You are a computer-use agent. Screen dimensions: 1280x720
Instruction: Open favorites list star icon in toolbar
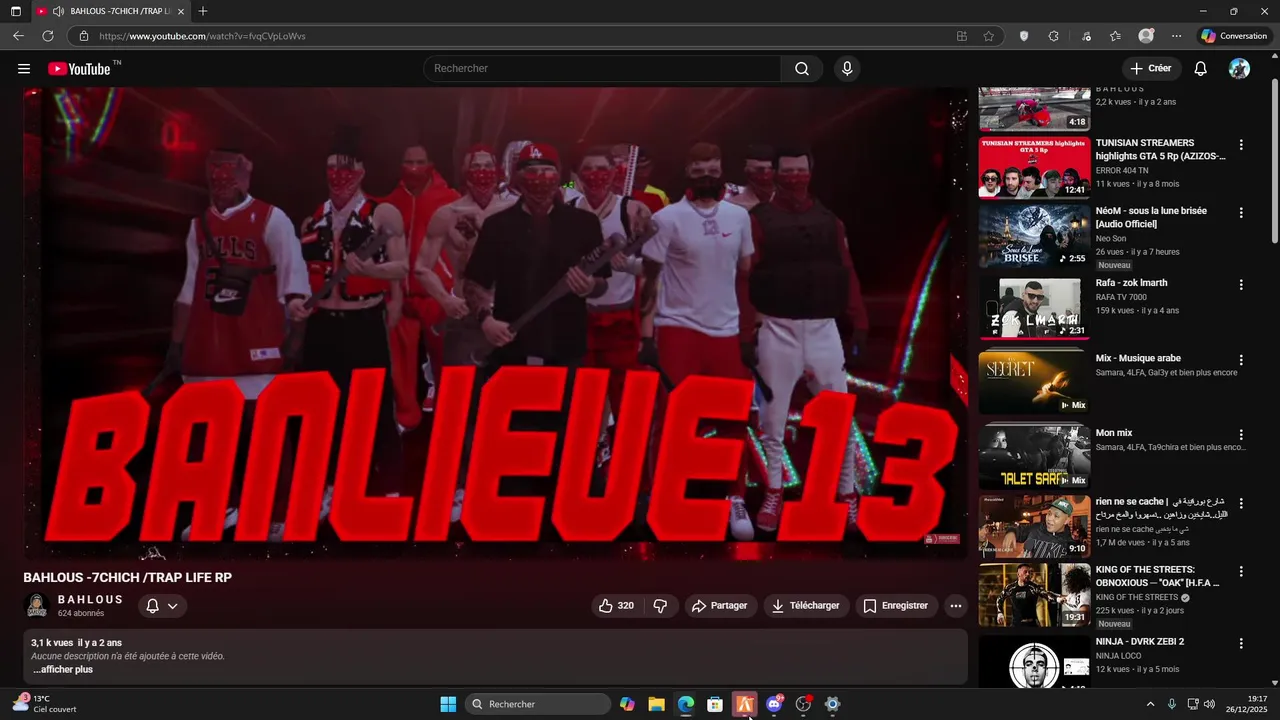pos(1115,36)
